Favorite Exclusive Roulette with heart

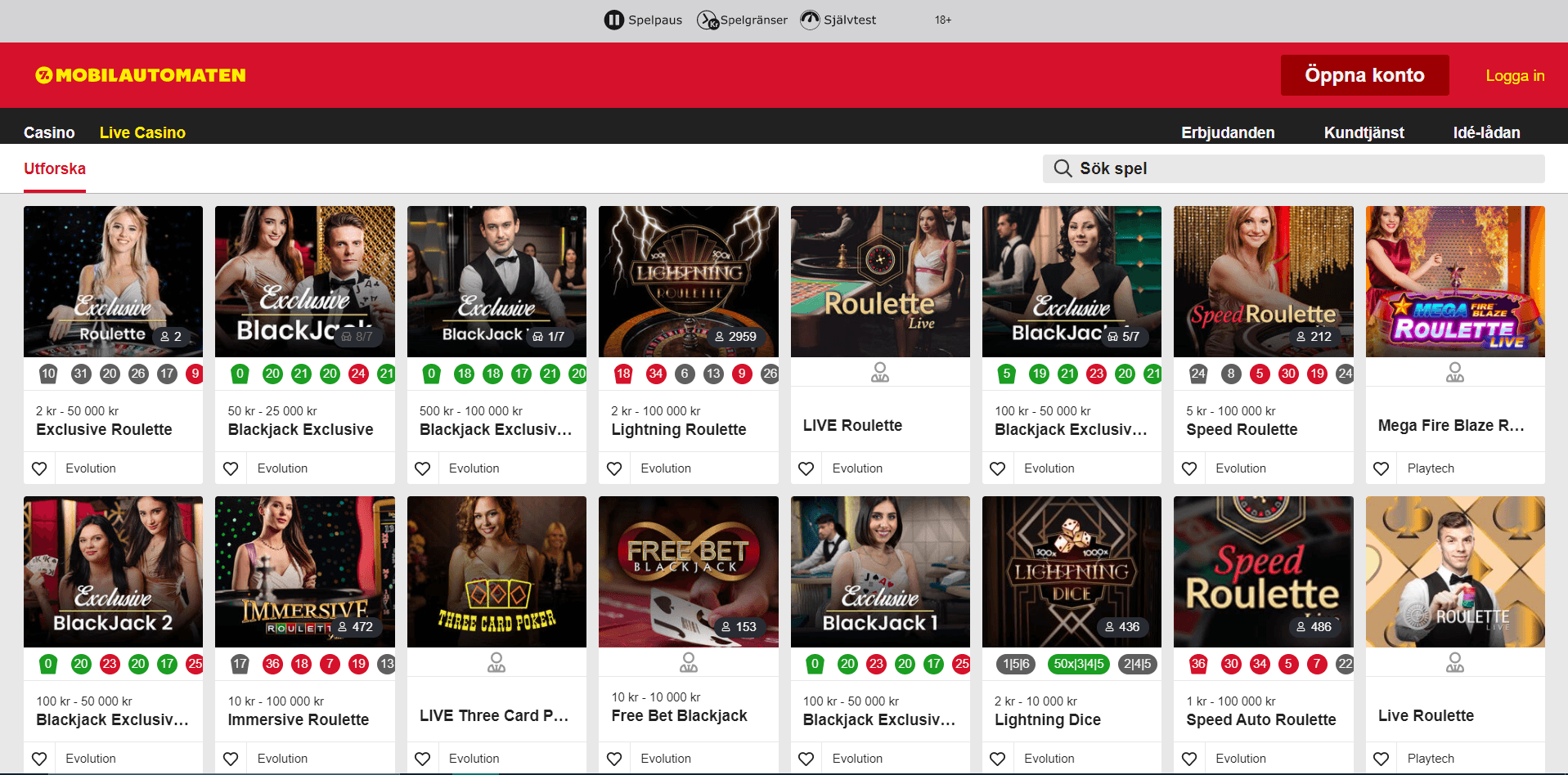pyautogui.click(x=39, y=468)
